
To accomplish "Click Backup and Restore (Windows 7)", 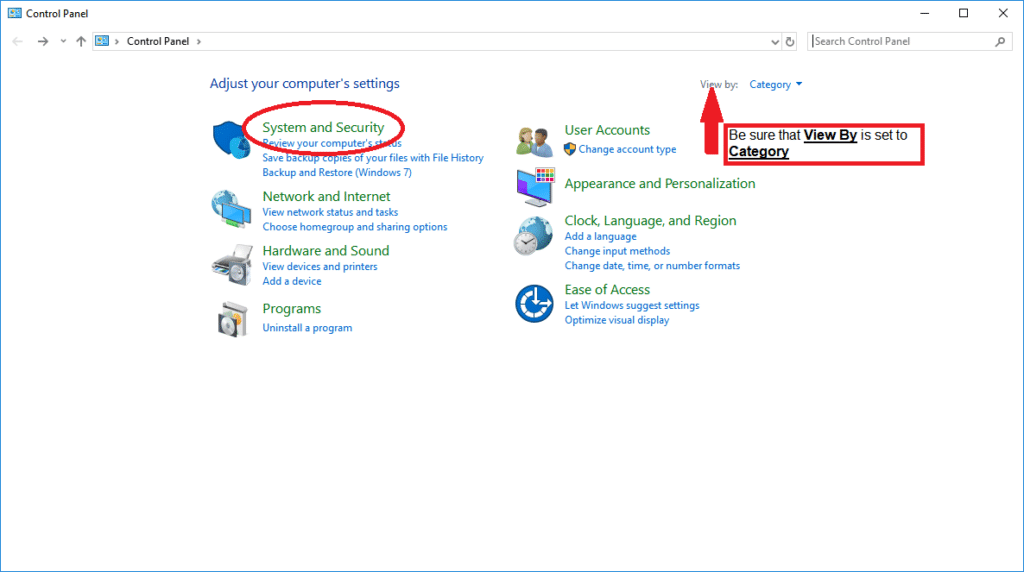I will (x=337, y=173).
